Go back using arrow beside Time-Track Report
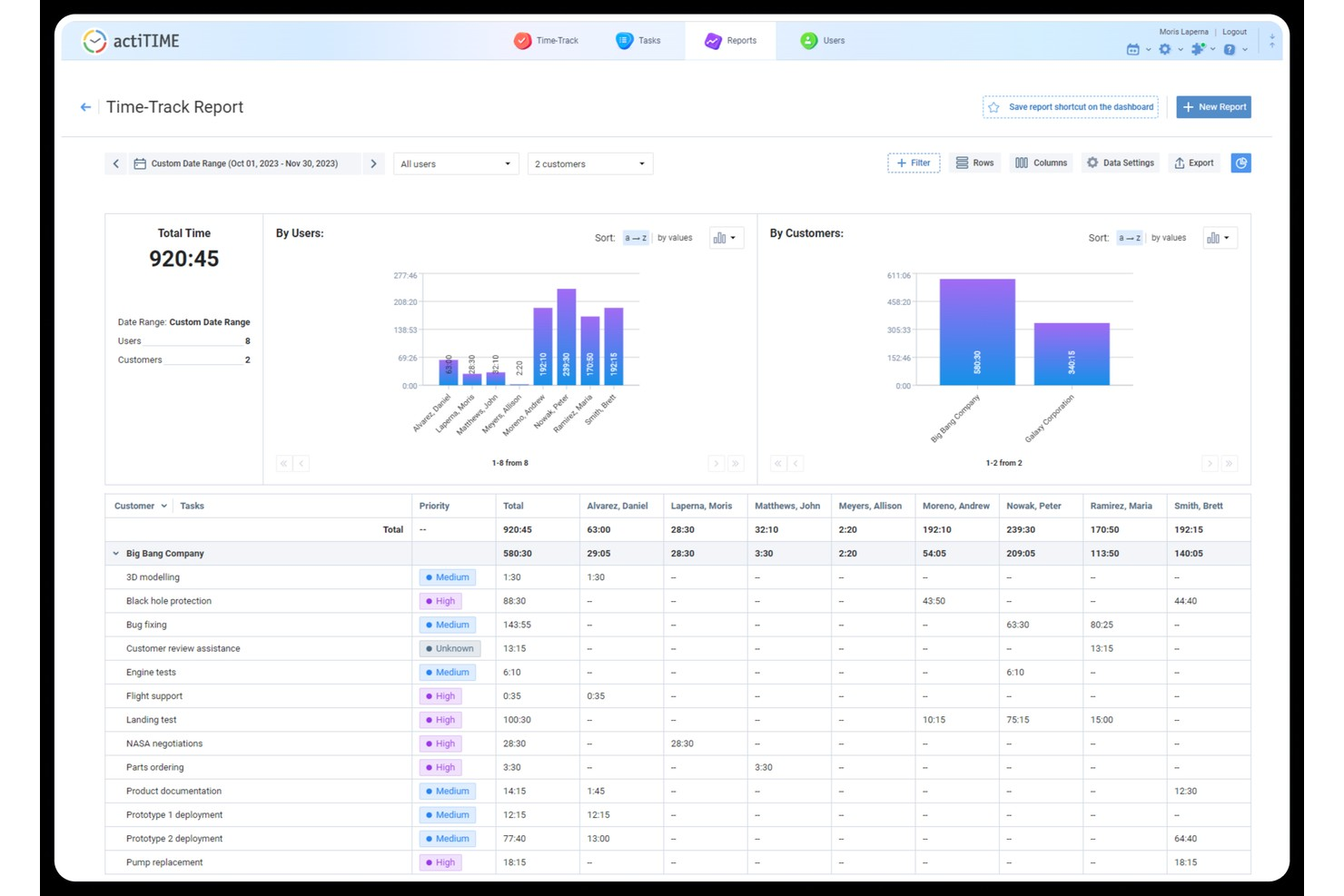The image size is (1344, 896). click(x=85, y=107)
